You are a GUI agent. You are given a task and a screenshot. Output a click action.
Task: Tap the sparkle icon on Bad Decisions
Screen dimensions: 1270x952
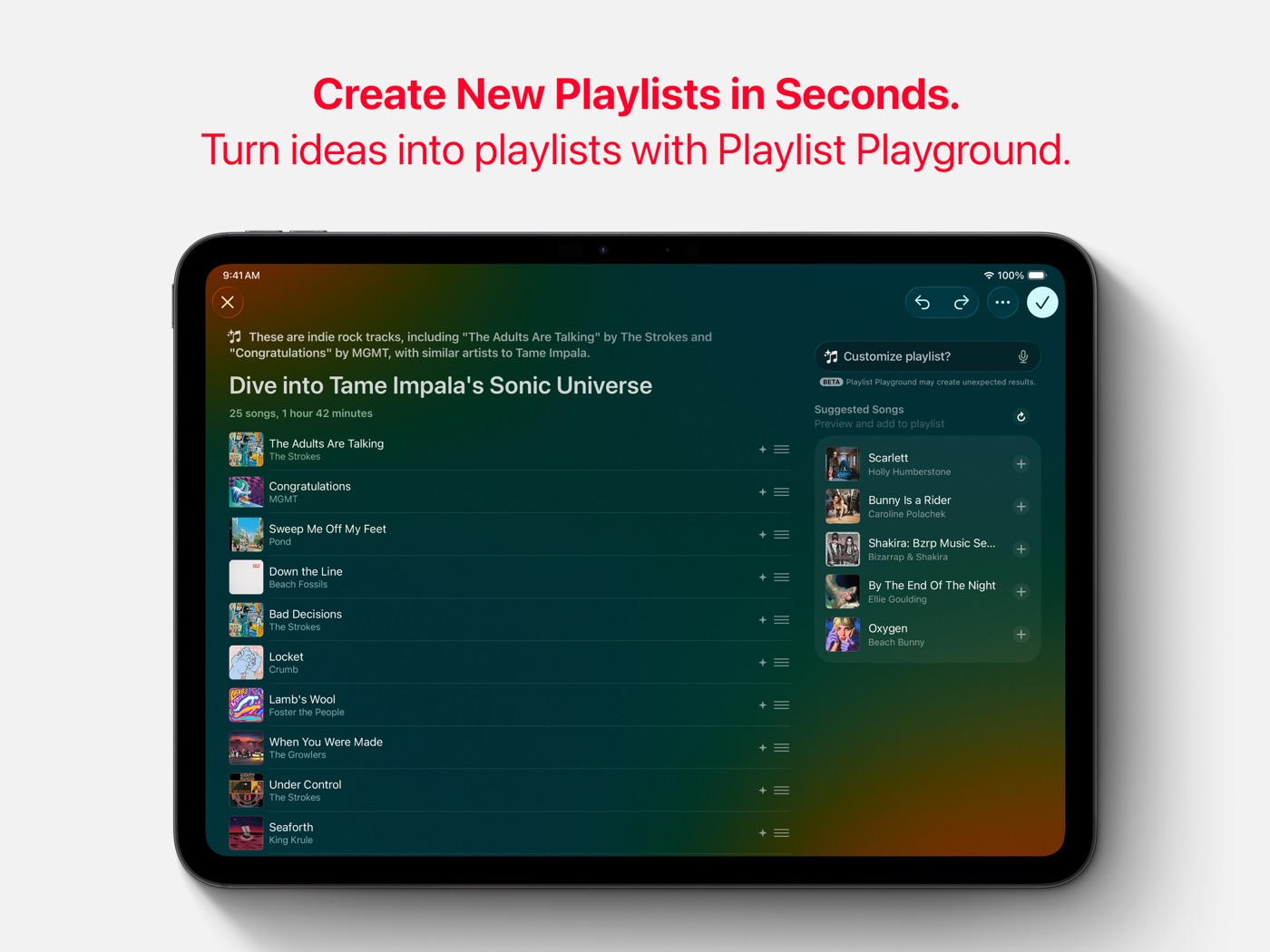pos(762,620)
